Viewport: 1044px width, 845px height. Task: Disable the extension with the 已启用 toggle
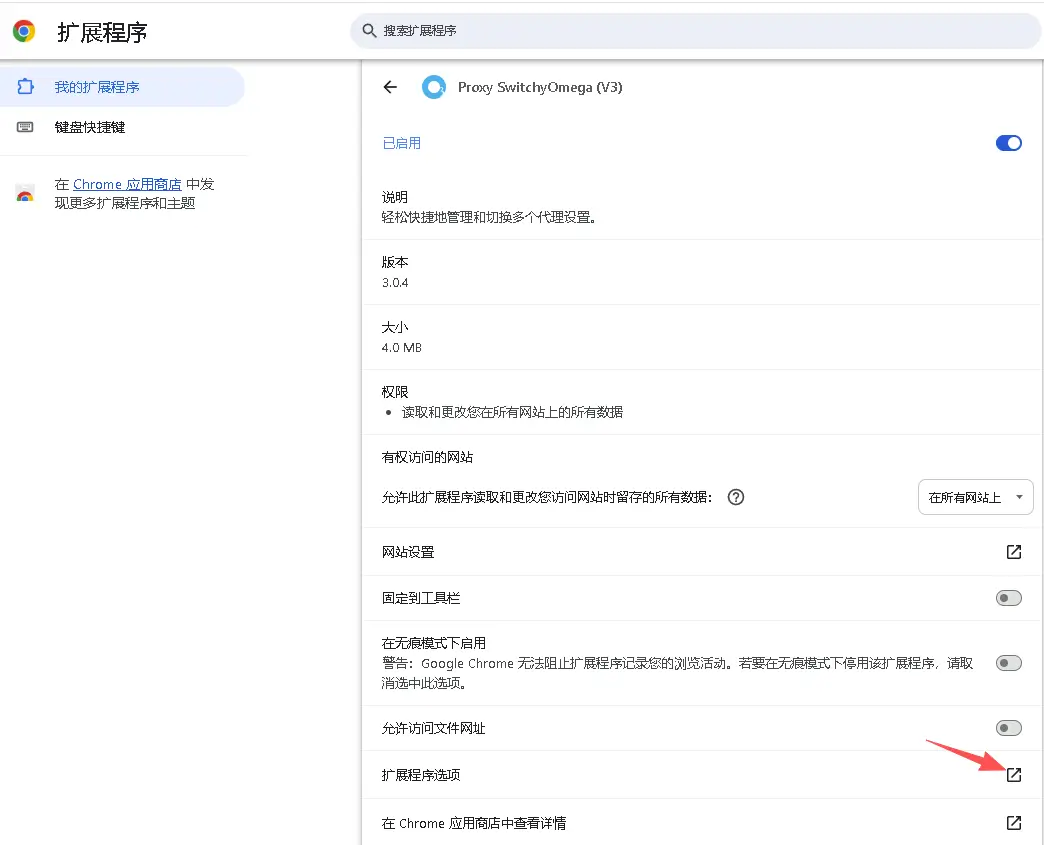point(1008,142)
